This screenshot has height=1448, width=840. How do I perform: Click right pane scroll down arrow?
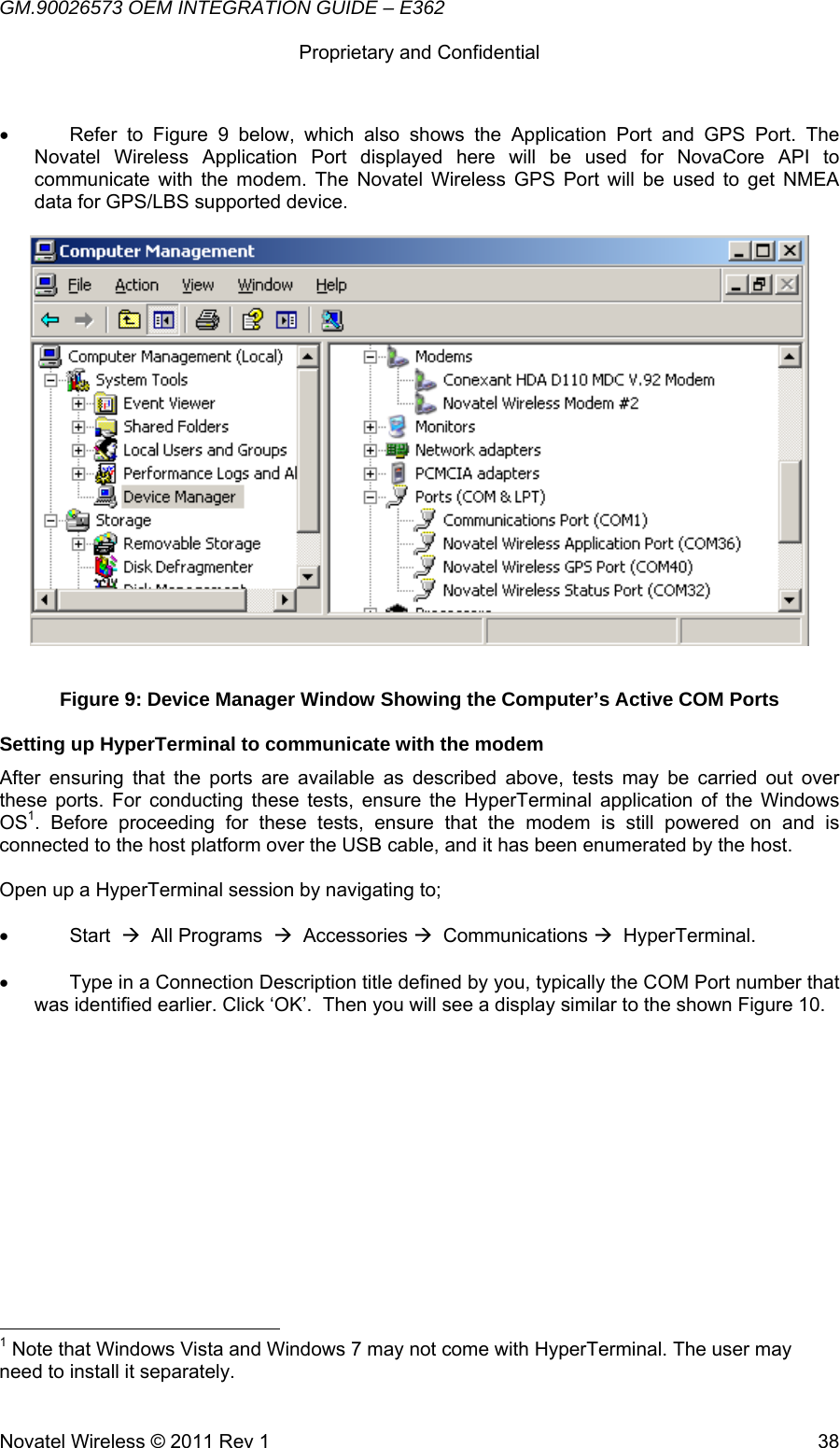pos(790,599)
